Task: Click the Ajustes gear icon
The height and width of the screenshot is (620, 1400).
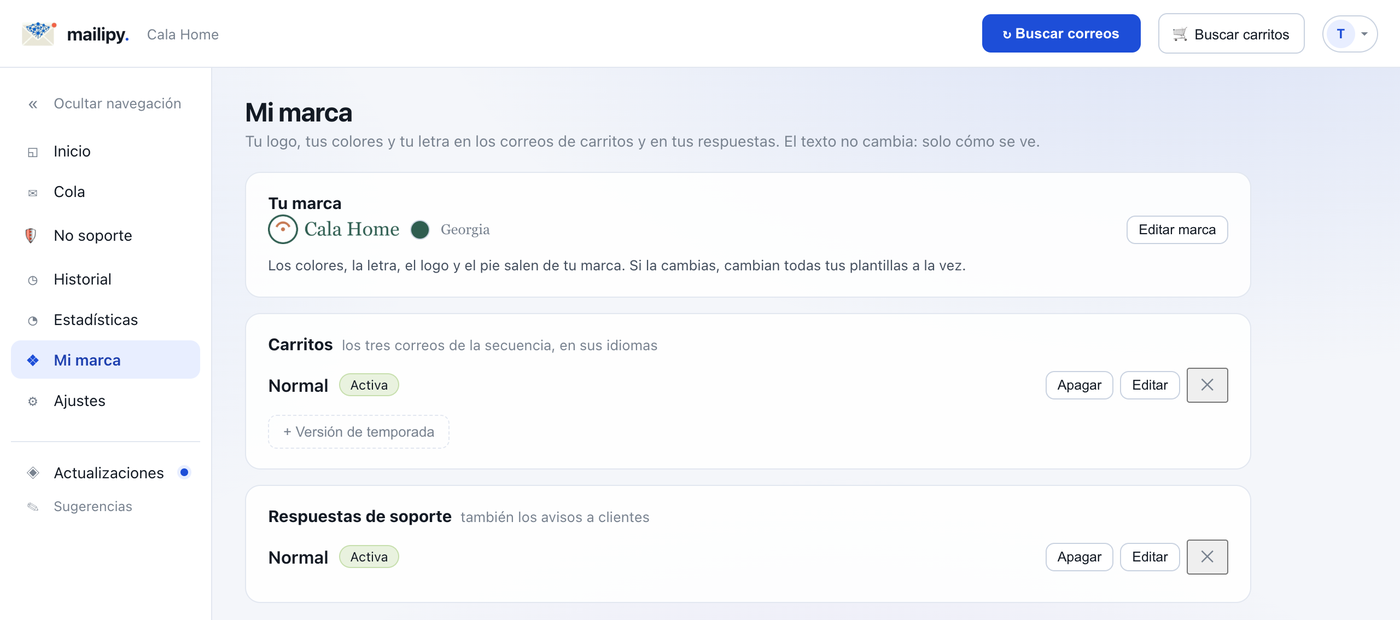Action: [x=33, y=402]
